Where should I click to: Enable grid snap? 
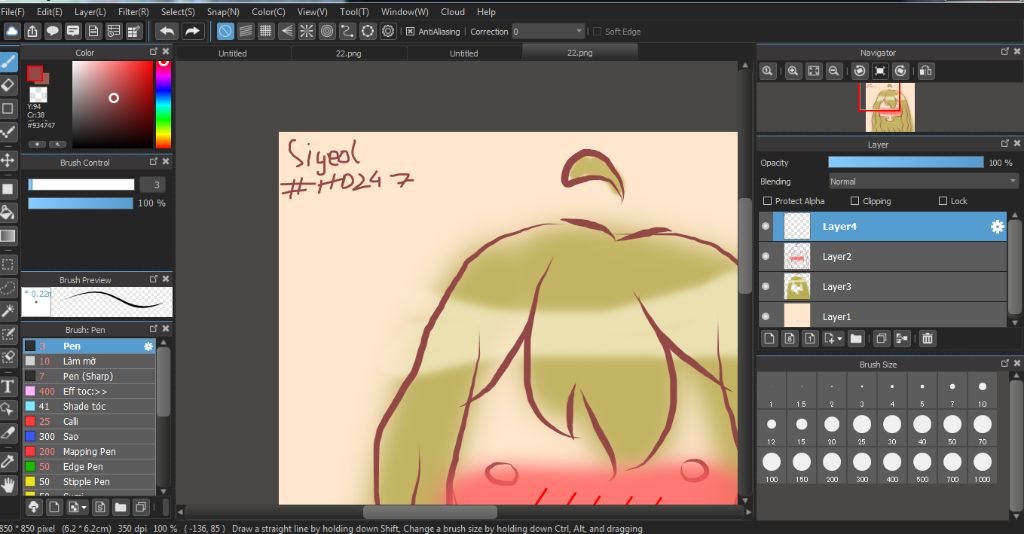(x=266, y=31)
